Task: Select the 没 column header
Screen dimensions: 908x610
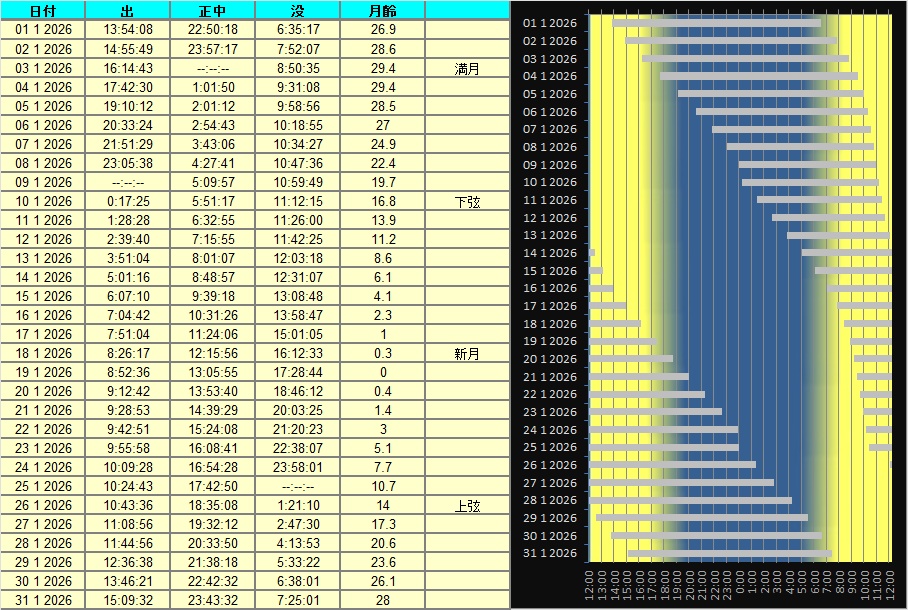Action: (298, 11)
